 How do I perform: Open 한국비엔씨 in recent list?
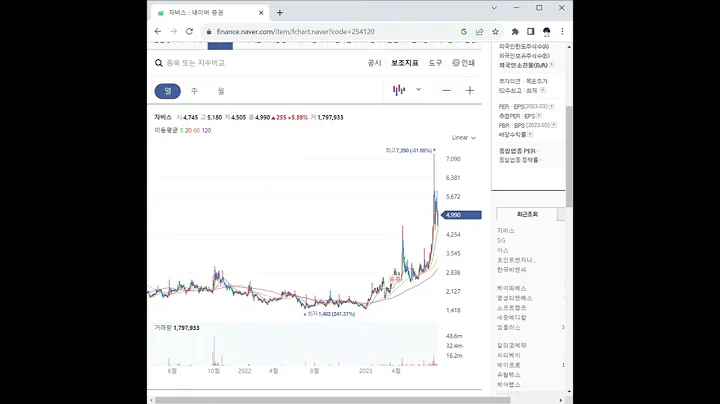(512, 270)
